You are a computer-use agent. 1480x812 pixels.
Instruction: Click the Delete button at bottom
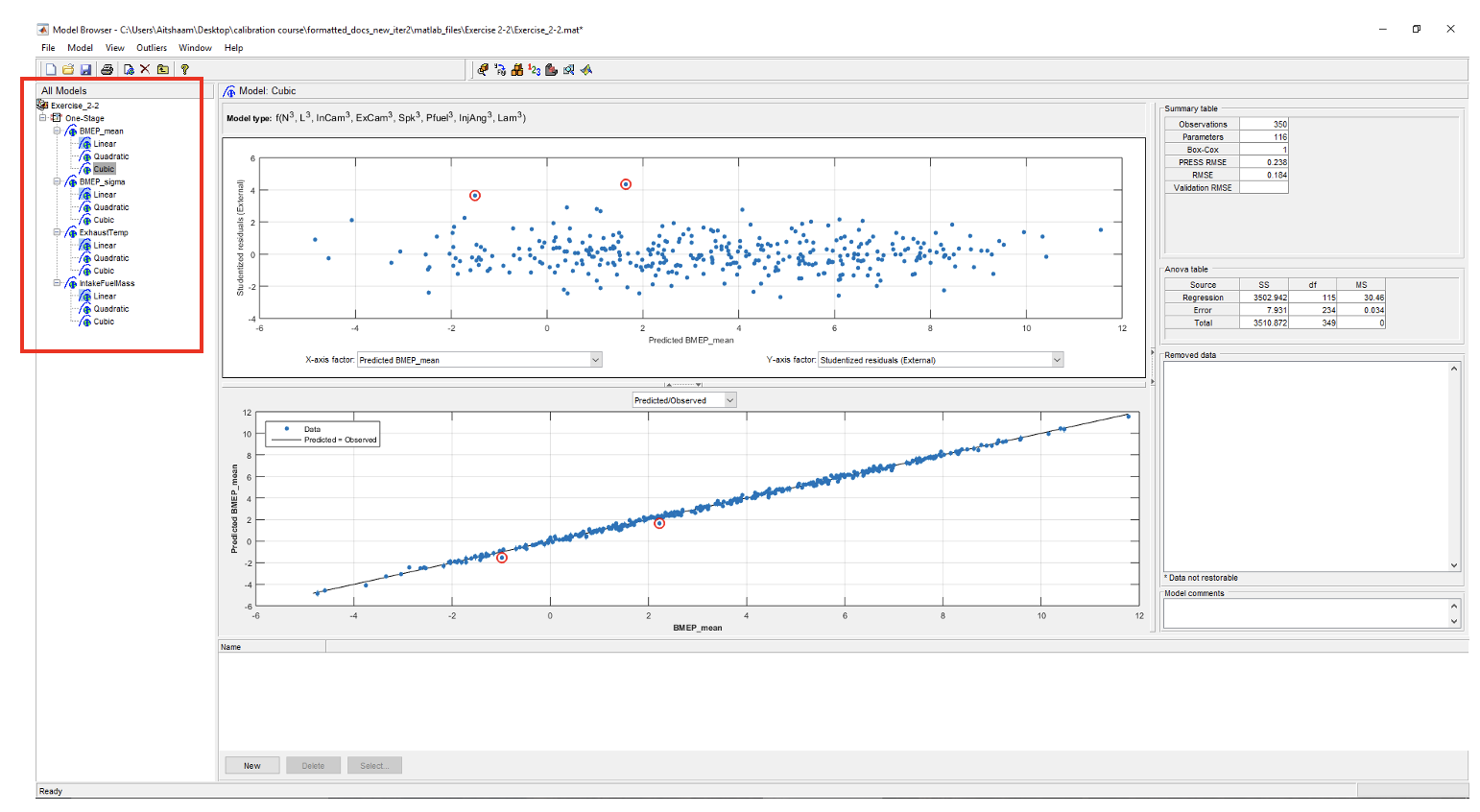[x=313, y=766]
